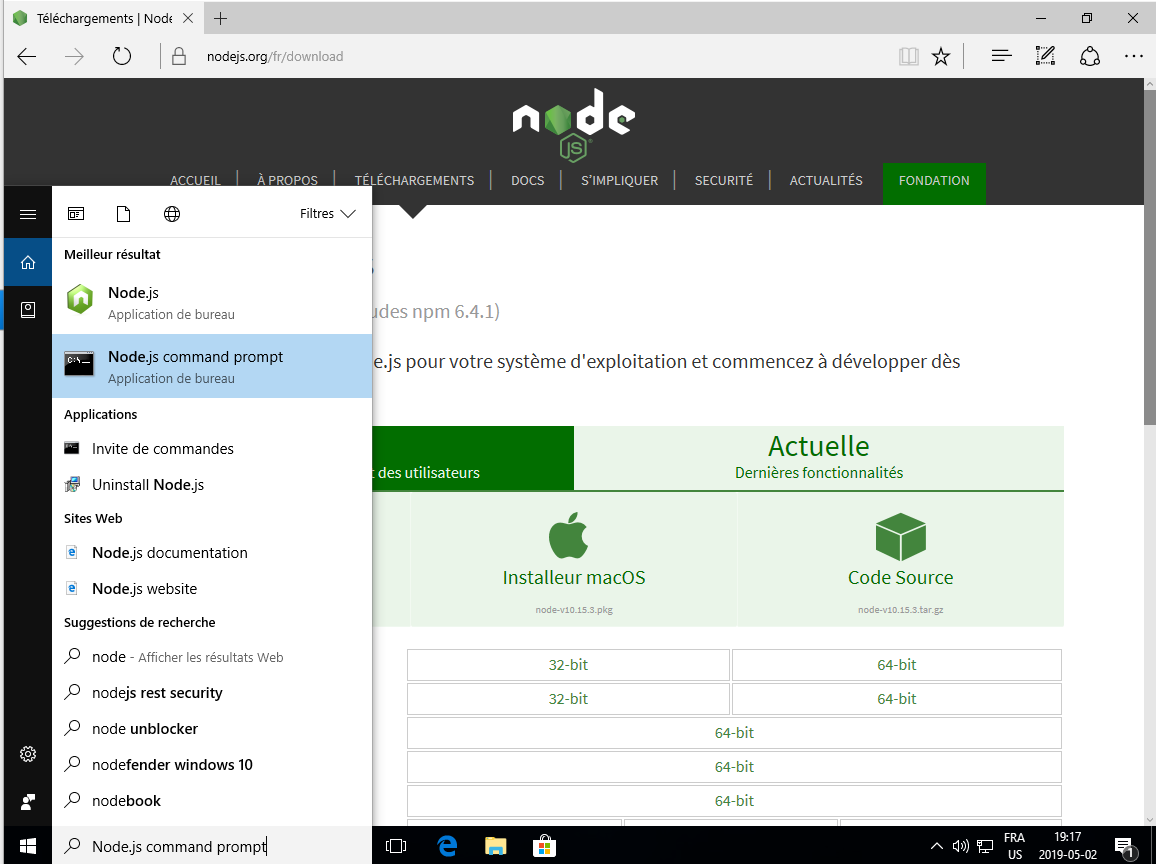The height and width of the screenshot is (864, 1156).
Task: Open the DOCS navigation menu item
Action: [x=527, y=181]
